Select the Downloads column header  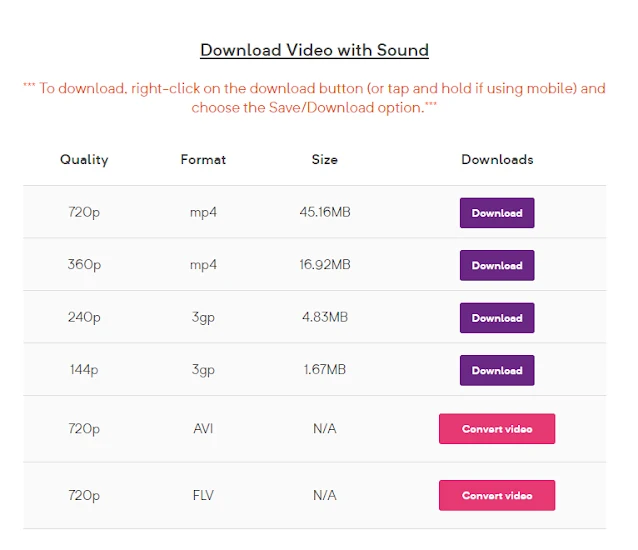(497, 159)
